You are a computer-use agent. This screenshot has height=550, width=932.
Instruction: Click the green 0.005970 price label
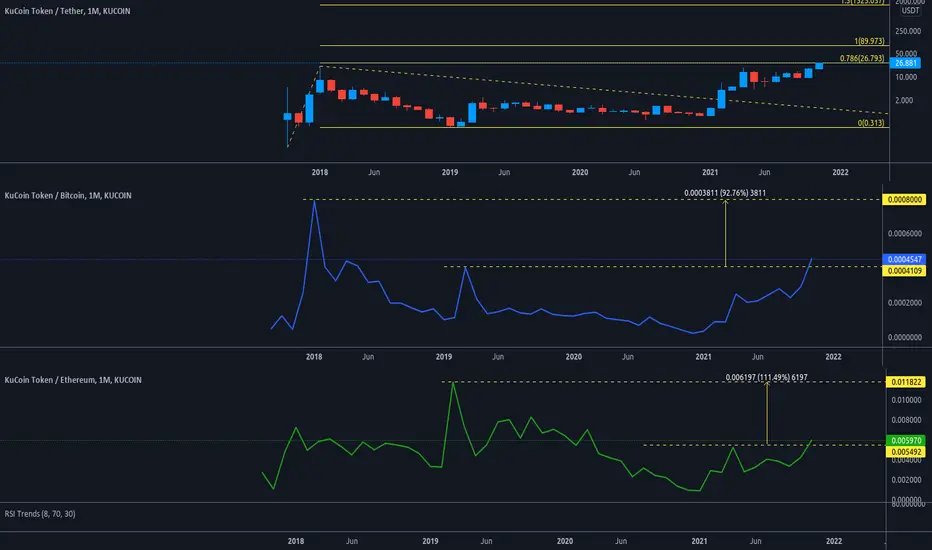click(906, 441)
